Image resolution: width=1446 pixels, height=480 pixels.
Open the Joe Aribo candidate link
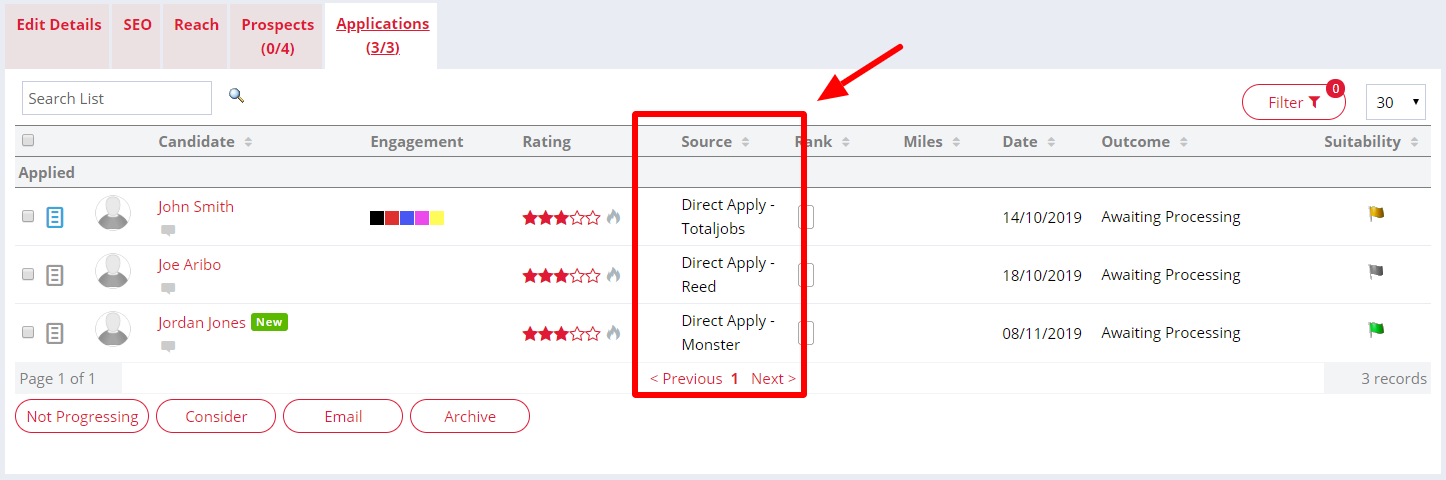click(x=189, y=265)
